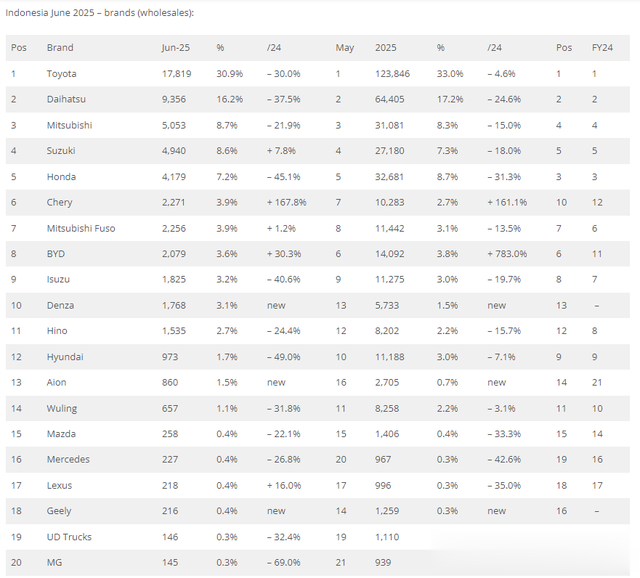
Task: Select Suzuki's + 7.8% change value
Action: (281, 151)
